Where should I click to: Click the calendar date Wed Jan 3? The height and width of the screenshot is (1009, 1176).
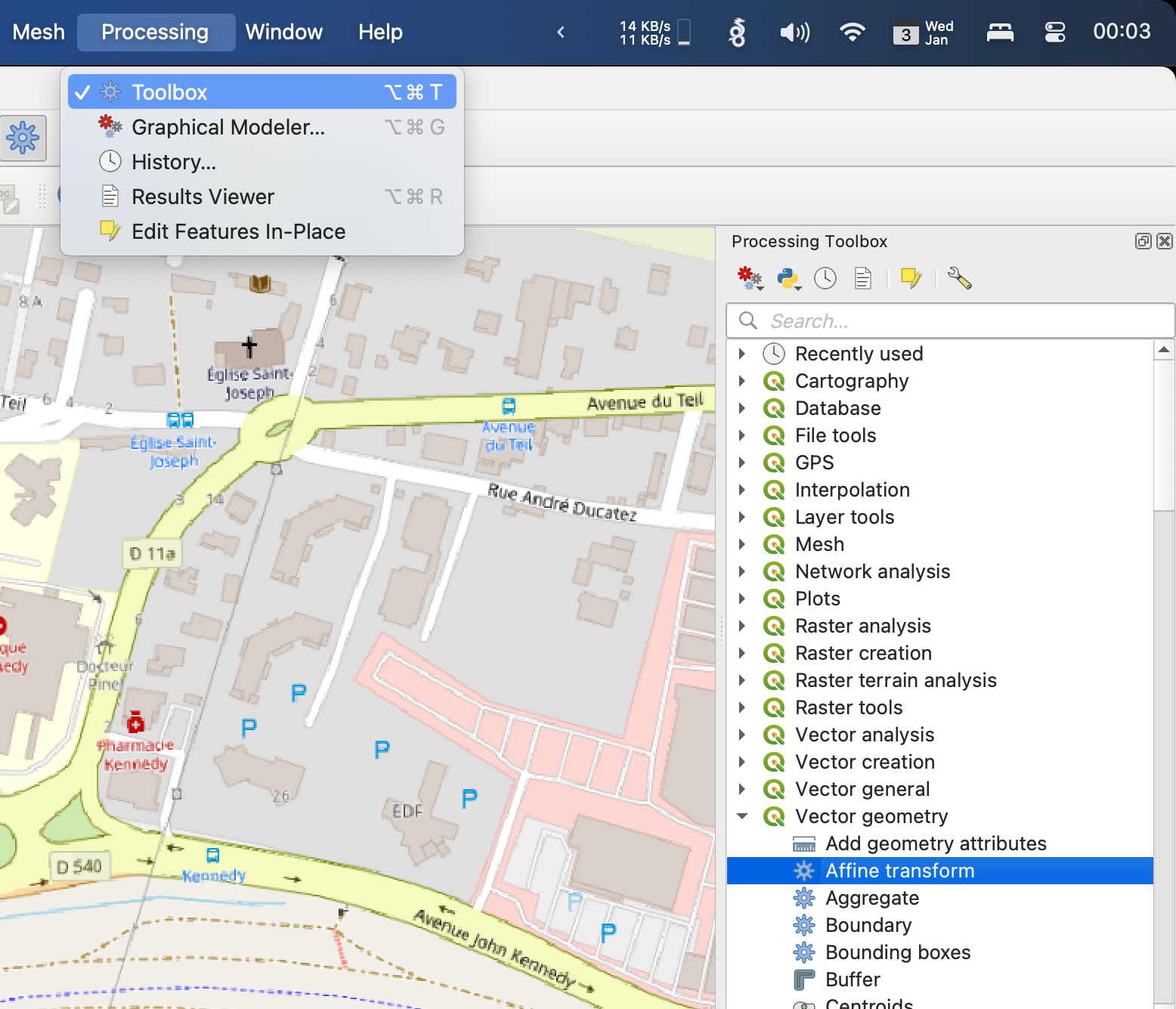(x=923, y=32)
